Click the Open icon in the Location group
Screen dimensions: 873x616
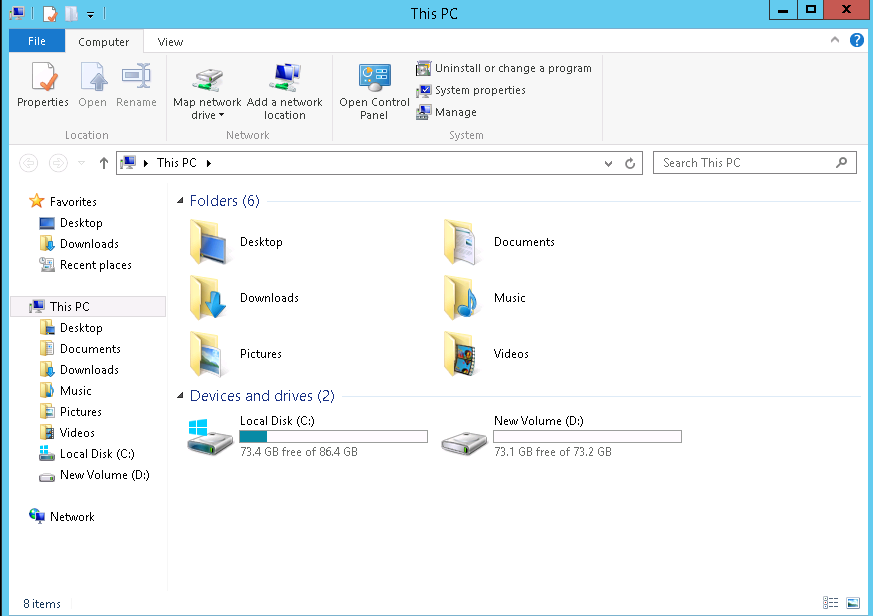coord(92,77)
